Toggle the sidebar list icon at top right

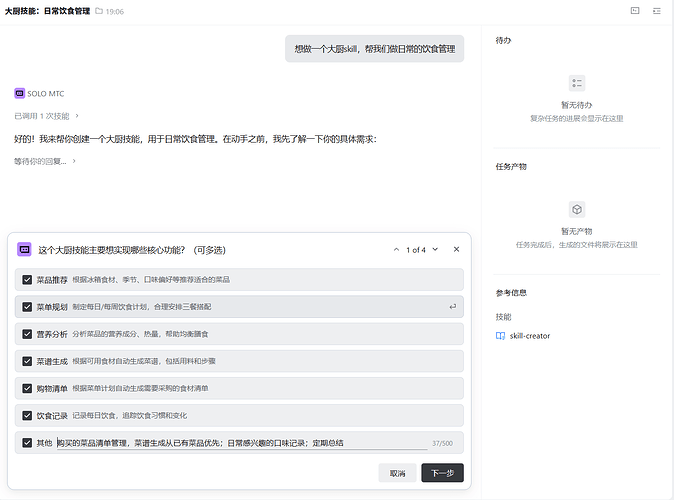656,11
